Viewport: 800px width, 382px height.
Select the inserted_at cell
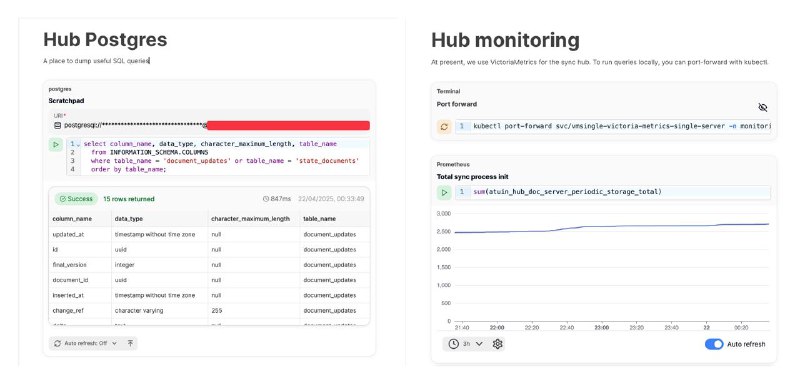(x=80, y=295)
